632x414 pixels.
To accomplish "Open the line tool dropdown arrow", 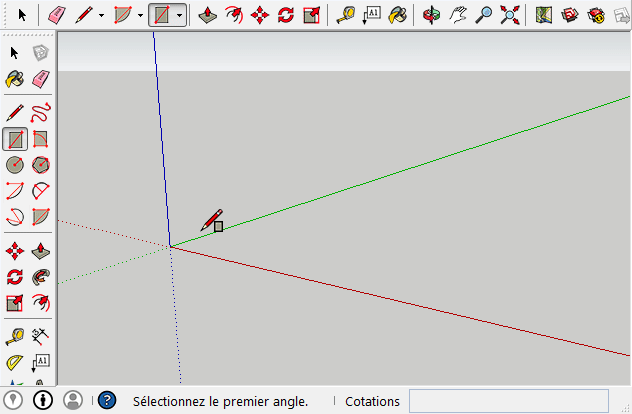I will [101, 16].
